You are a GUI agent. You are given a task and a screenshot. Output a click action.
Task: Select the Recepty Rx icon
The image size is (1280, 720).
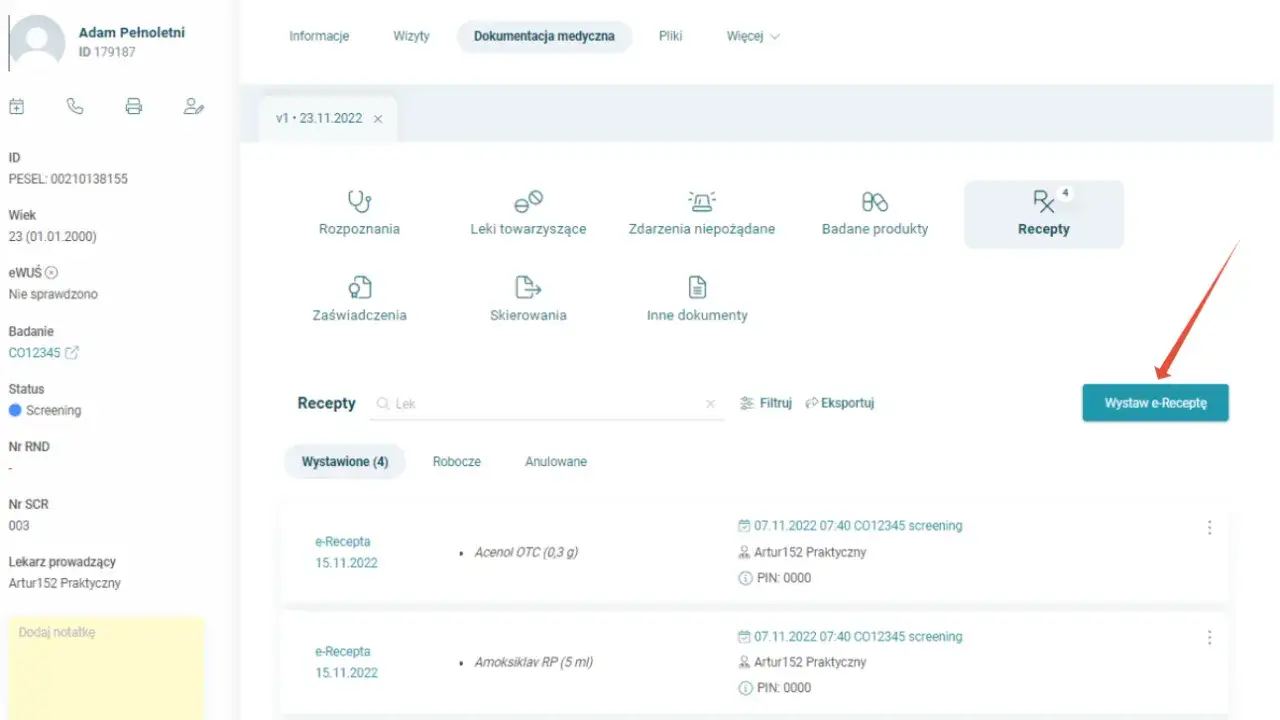click(1043, 203)
